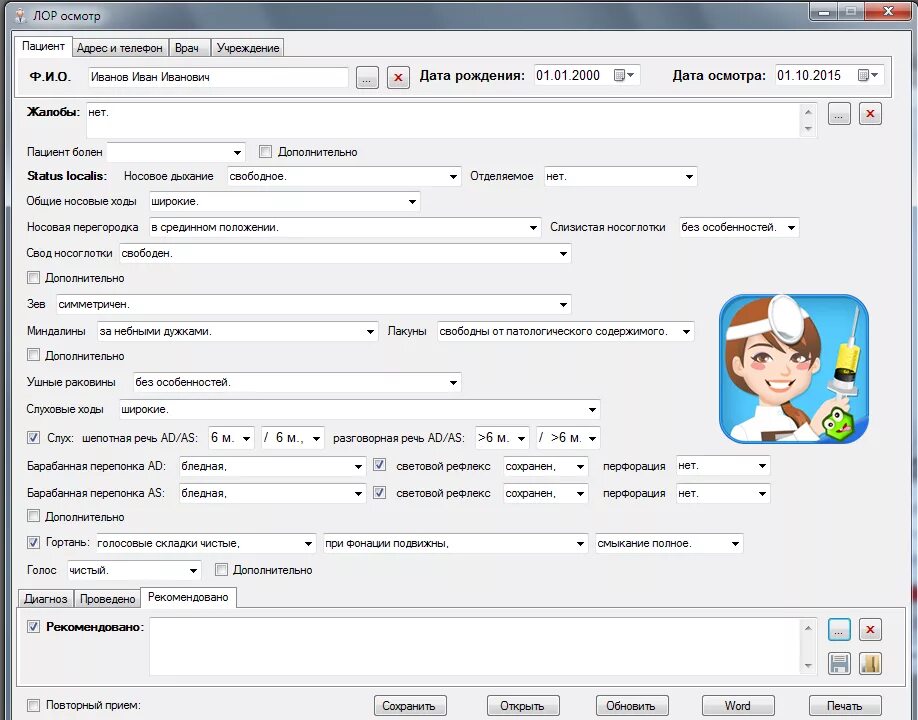Export via the Word button
This screenshot has width=918, height=720.
pyautogui.click(x=738, y=706)
